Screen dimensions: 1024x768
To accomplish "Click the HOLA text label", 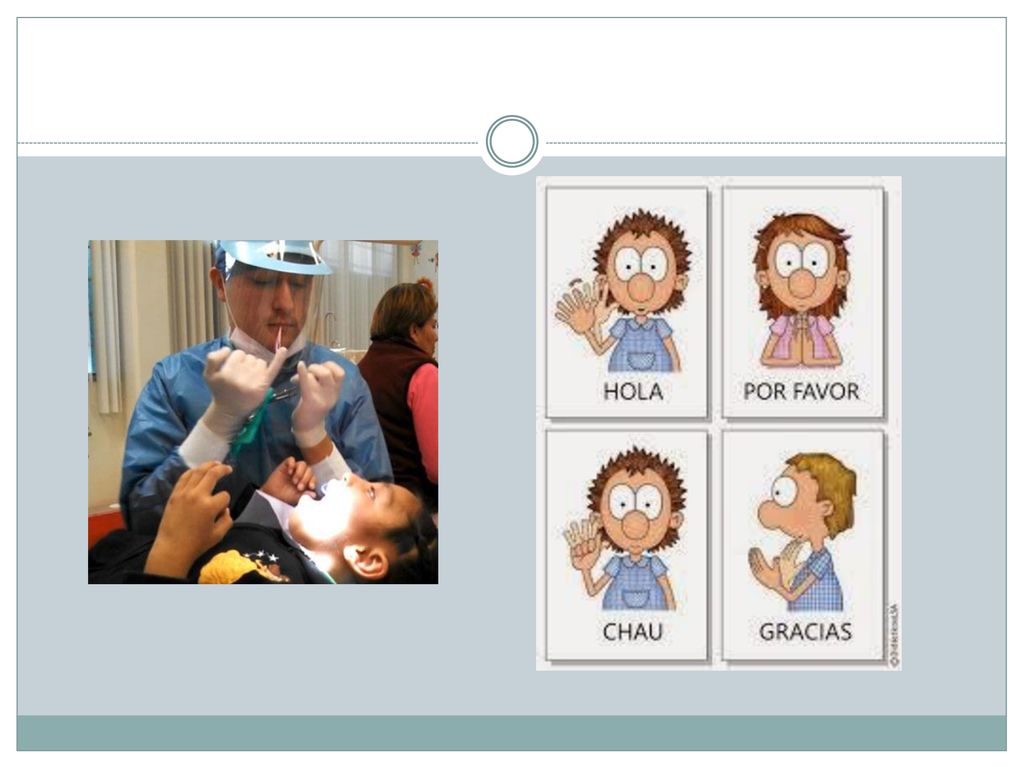I will (633, 391).
